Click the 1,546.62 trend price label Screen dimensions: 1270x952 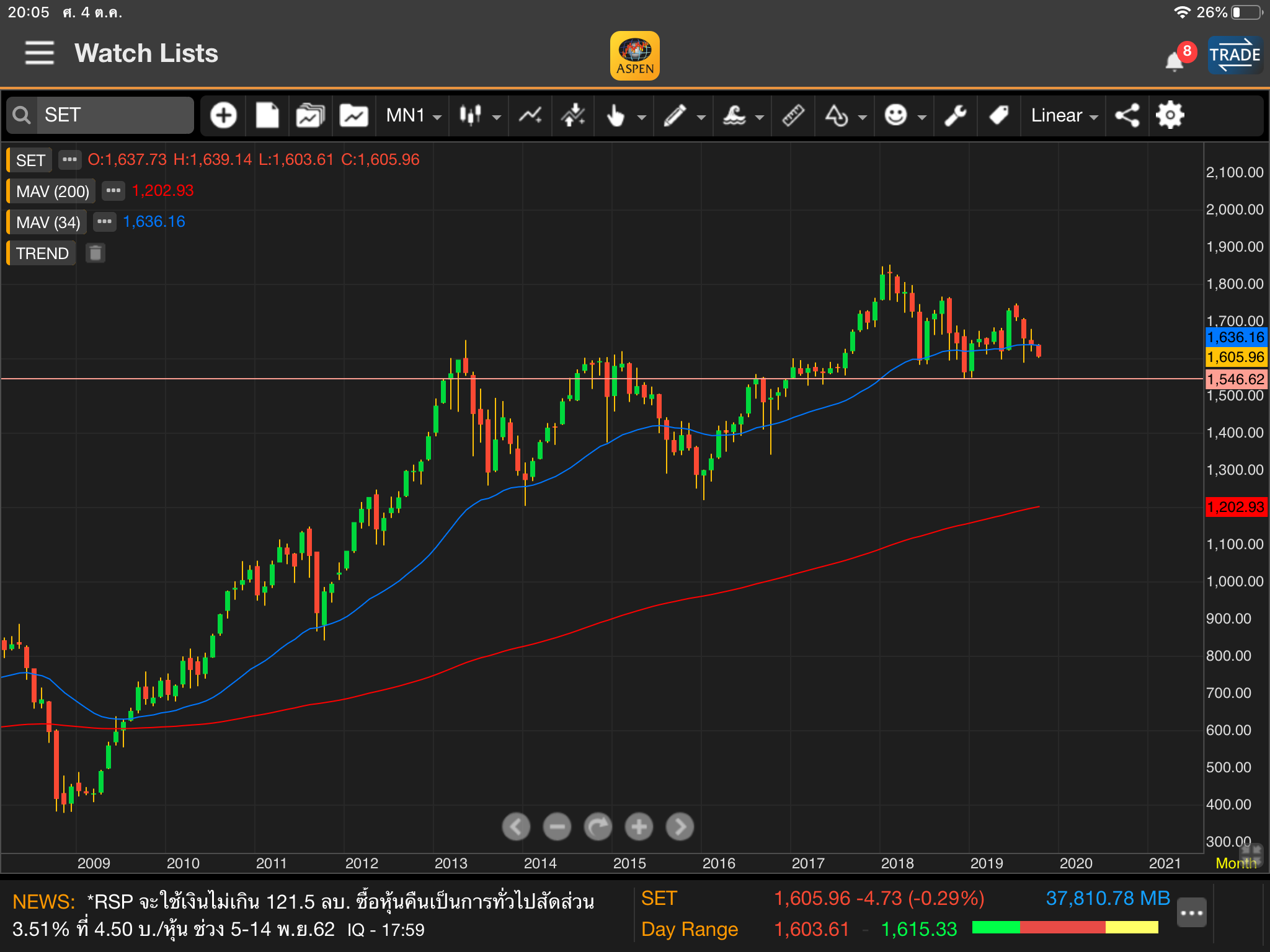(x=1235, y=379)
